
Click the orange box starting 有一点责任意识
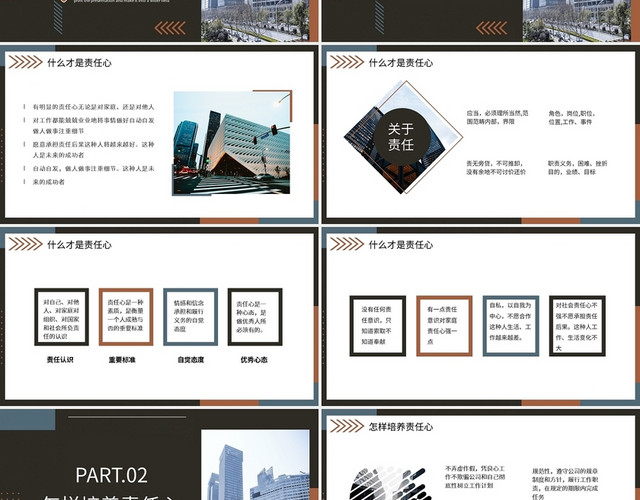tap(444, 326)
